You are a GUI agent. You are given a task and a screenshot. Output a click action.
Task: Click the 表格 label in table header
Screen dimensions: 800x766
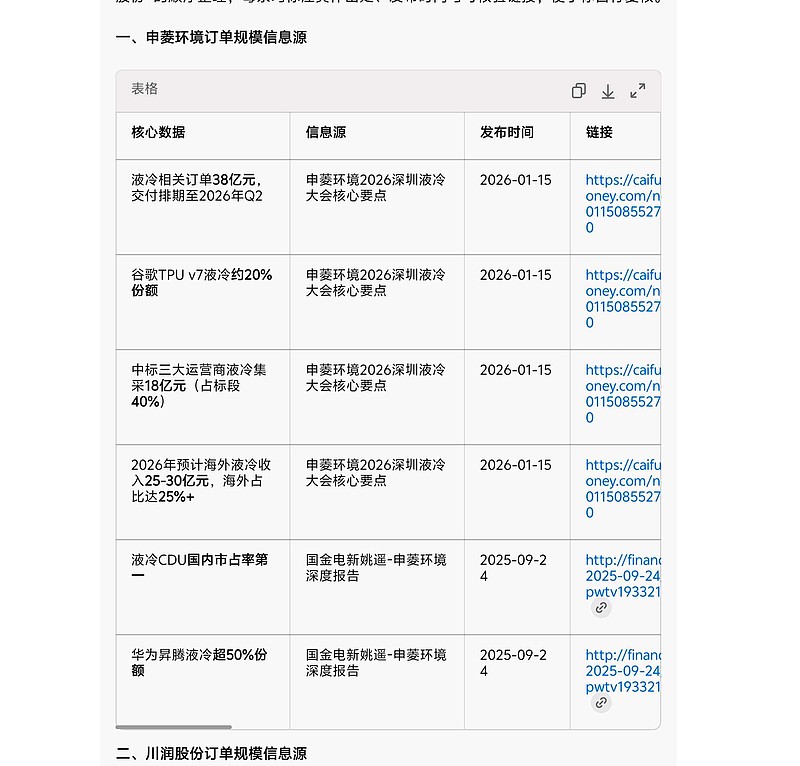pyautogui.click(x=144, y=89)
